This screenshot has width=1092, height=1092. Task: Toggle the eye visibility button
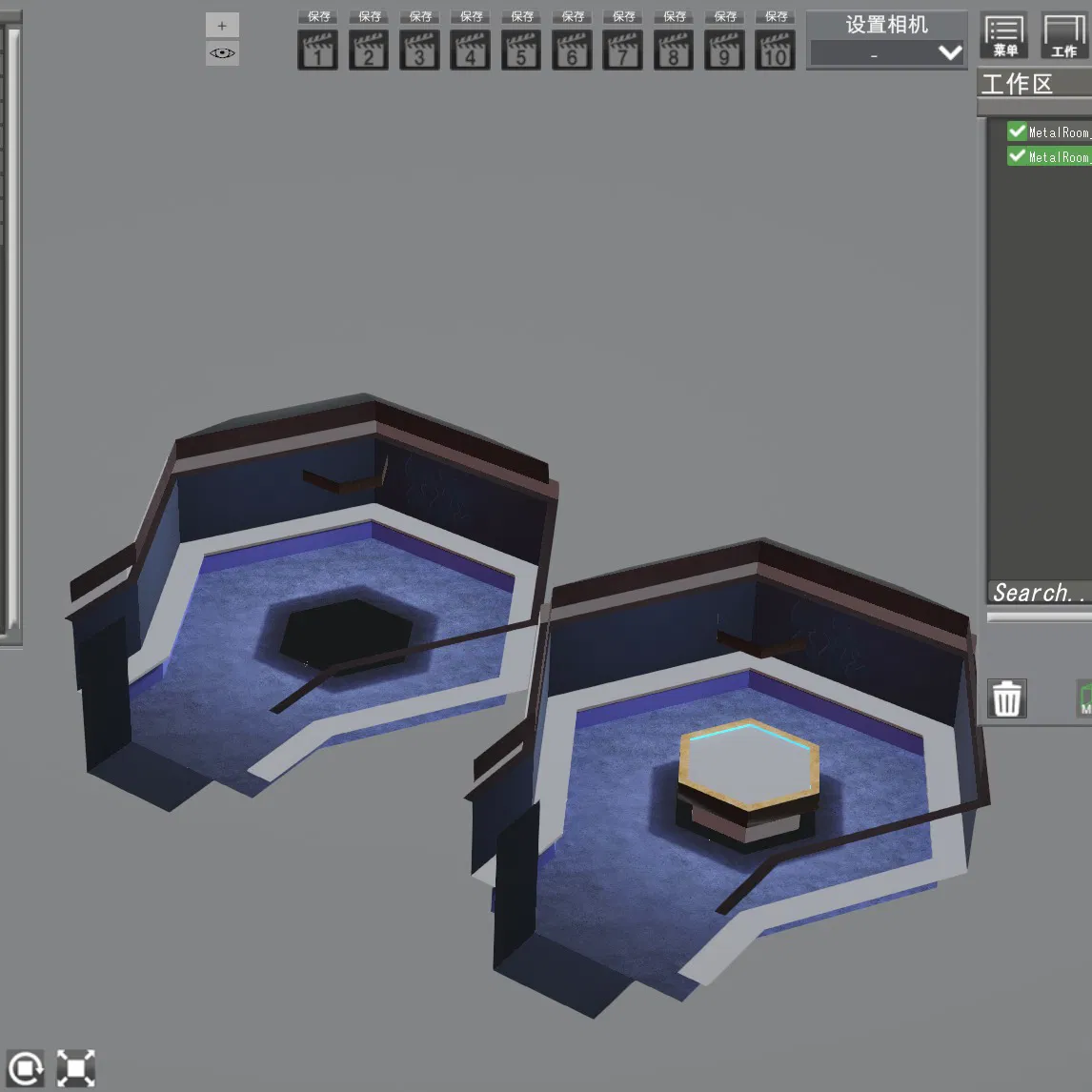coord(222,53)
